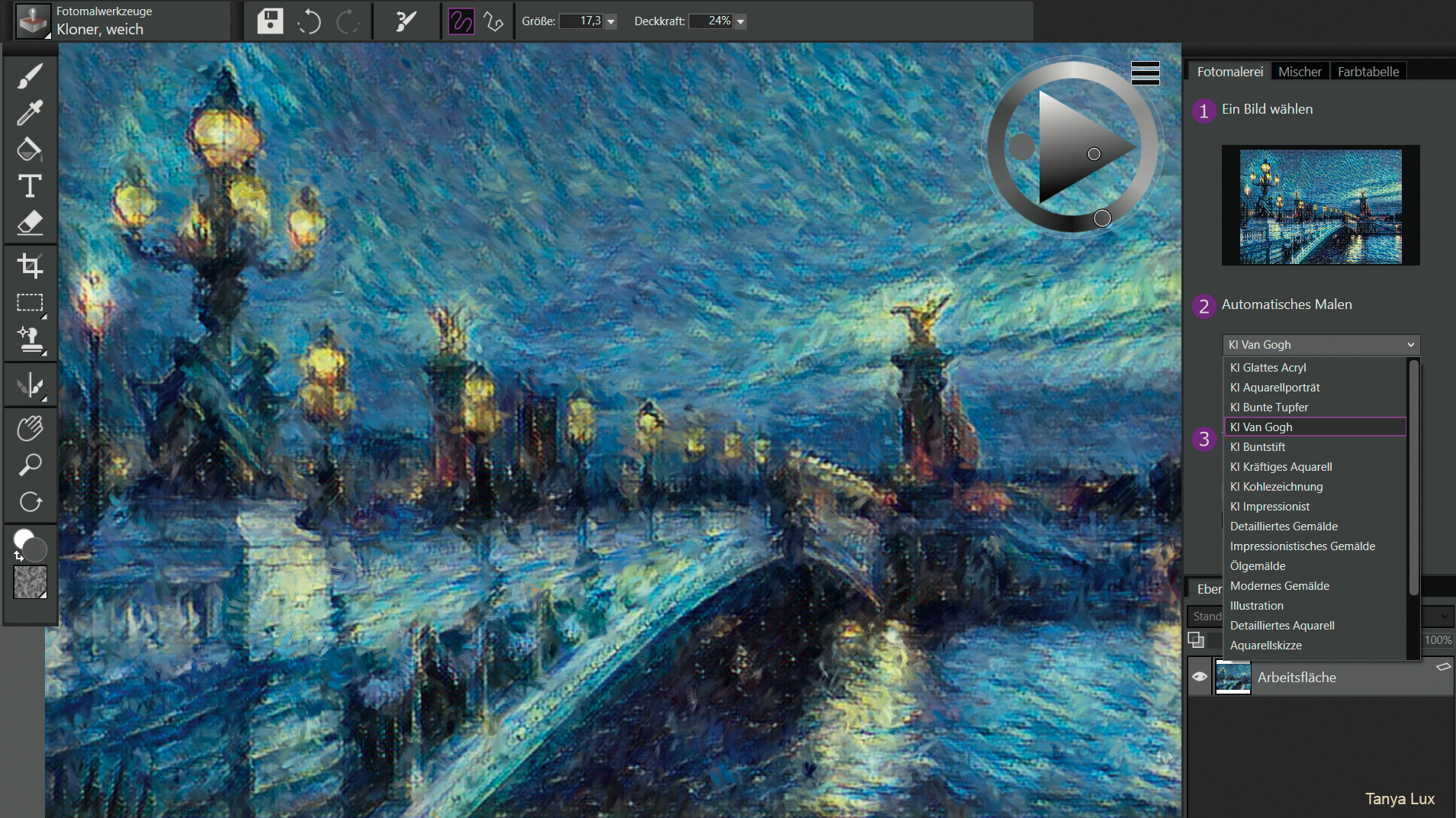
Task: Open the hamburger menu above color wheel
Action: [x=1146, y=72]
